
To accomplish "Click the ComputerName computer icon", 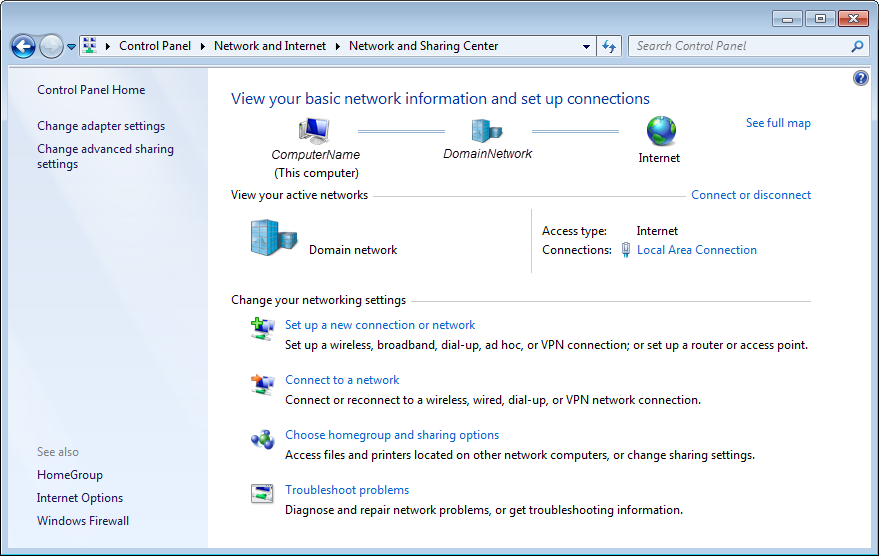I will (314, 130).
